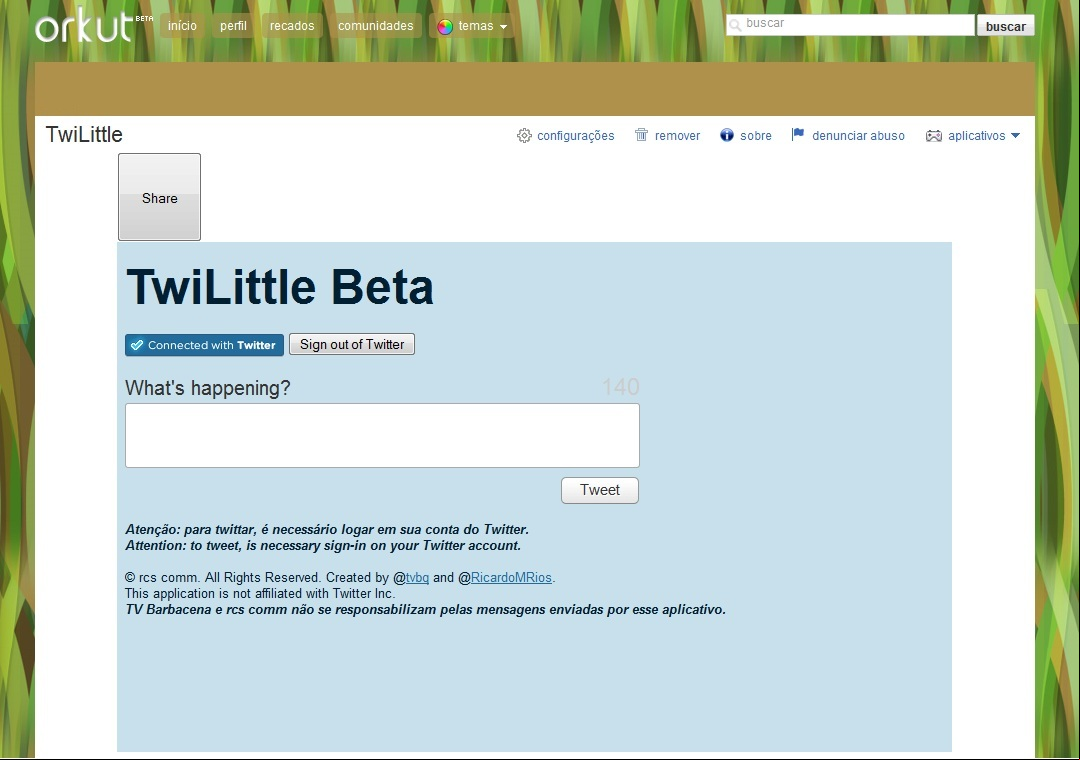Click the Tweet button
This screenshot has height=760, width=1080.
(x=600, y=490)
